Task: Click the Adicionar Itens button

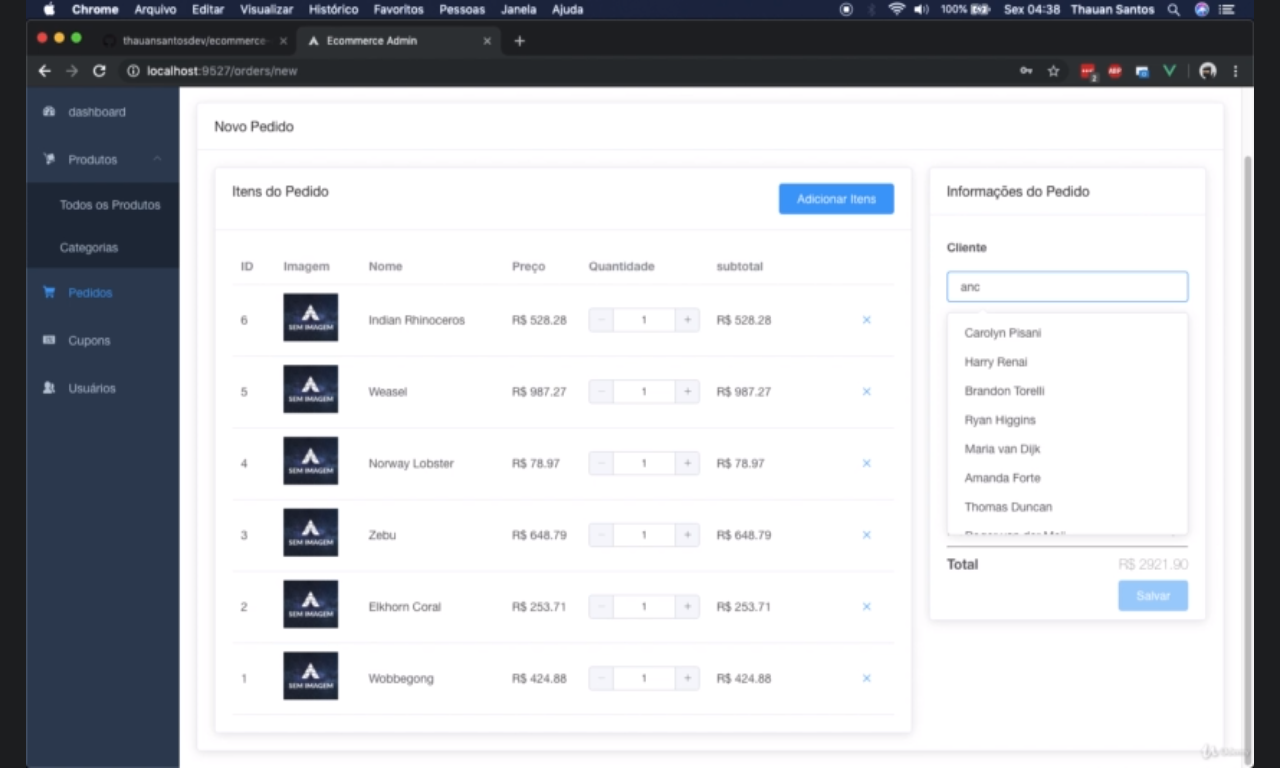Action: [x=836, y=199]
